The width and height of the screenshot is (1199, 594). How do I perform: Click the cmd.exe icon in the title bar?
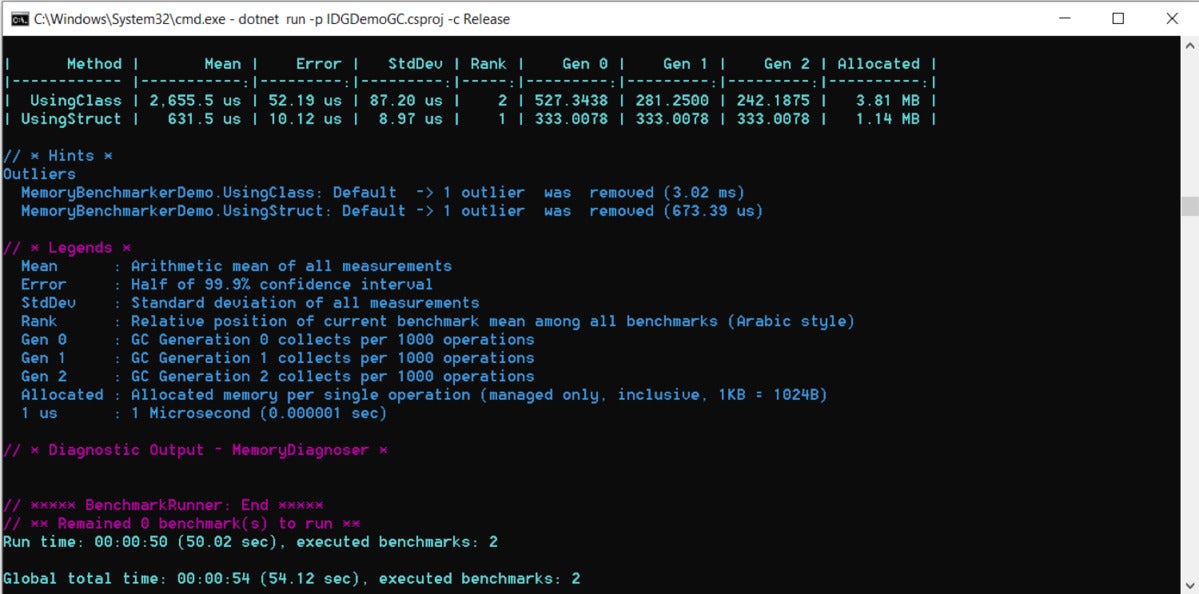click(x=21, y=19)
